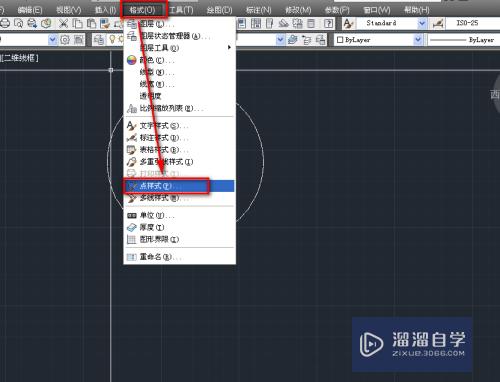Choose 多线样式(M)... menu item
This screenshot has width=500, height=382.
[x=180, y=198]
